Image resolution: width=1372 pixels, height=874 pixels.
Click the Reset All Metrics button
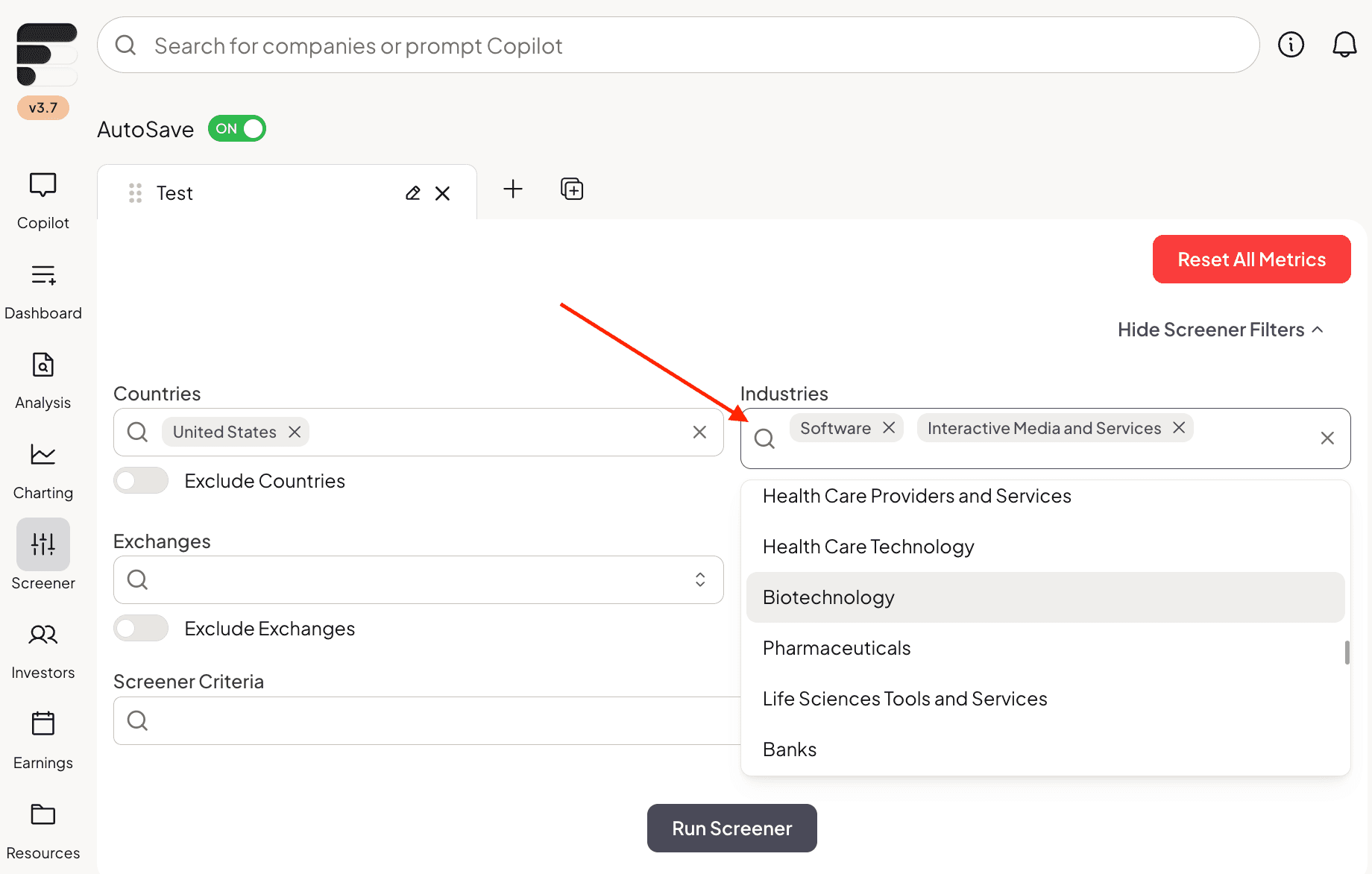[x=1251, y=259]
